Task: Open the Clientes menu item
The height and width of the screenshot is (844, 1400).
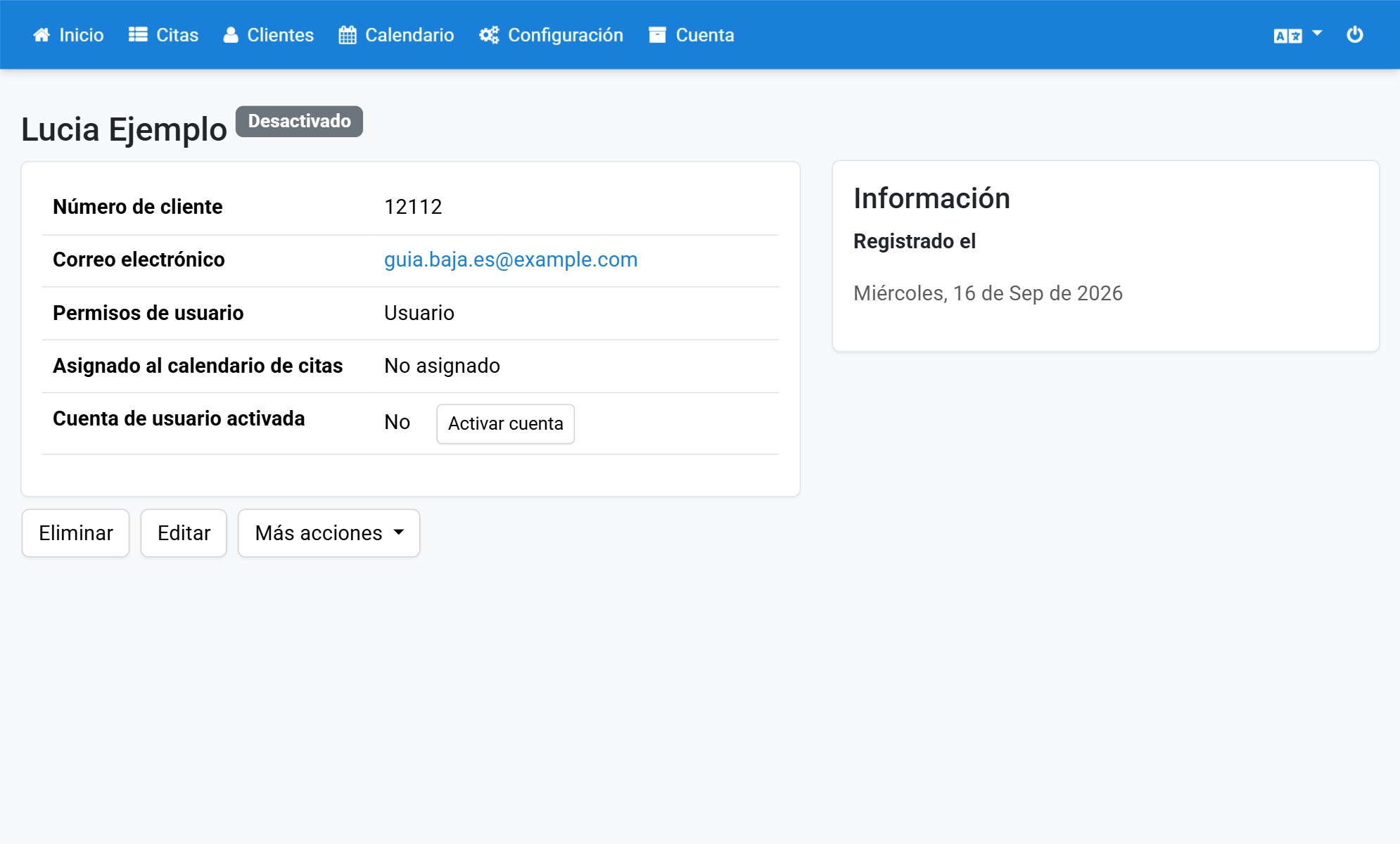Action: click(269, 35)
